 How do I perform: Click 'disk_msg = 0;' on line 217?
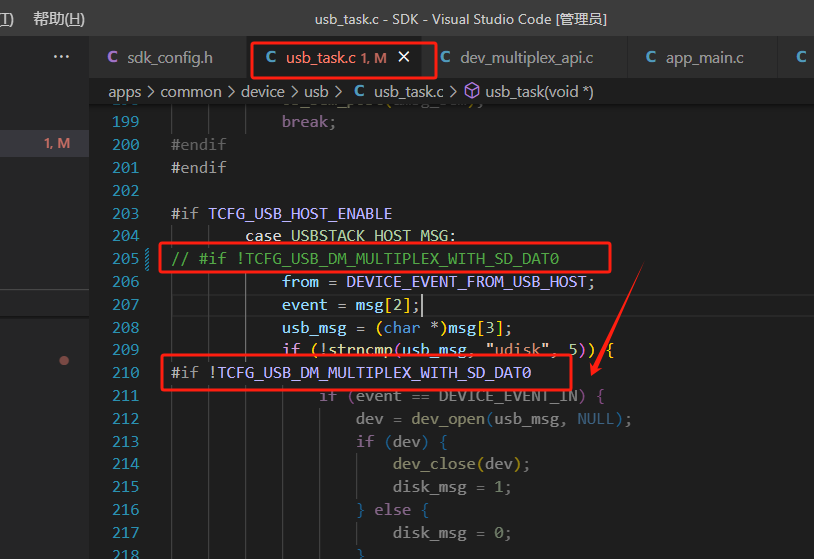[x=452, y=533]
